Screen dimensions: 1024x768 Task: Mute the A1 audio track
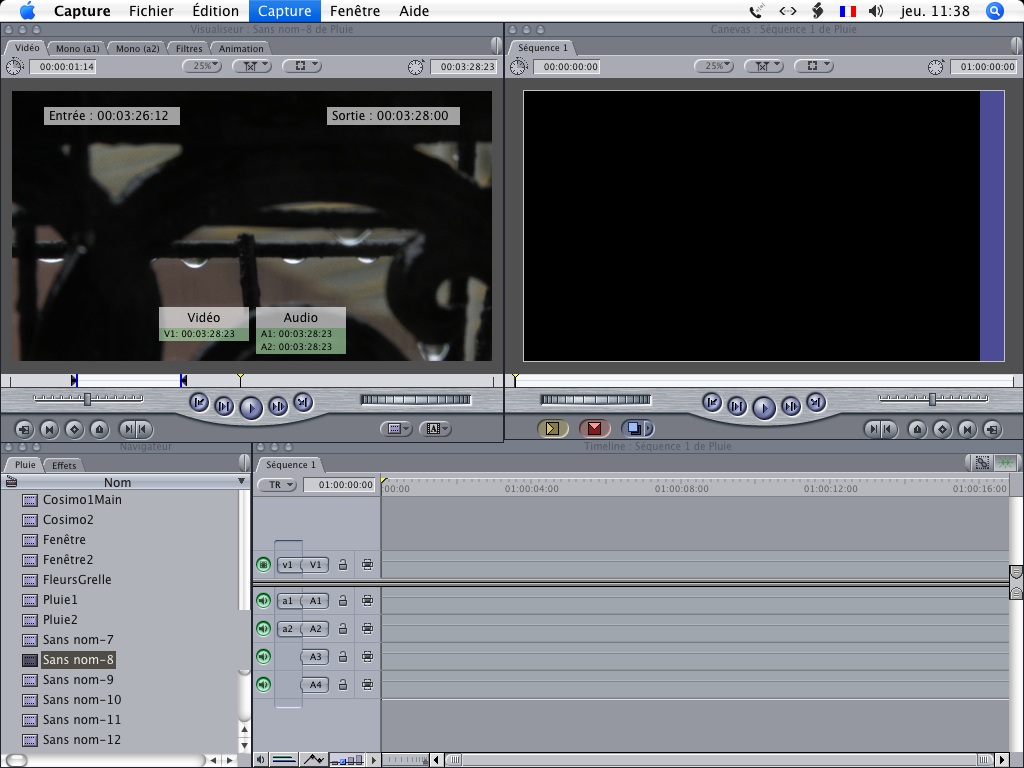pos(263,601)
